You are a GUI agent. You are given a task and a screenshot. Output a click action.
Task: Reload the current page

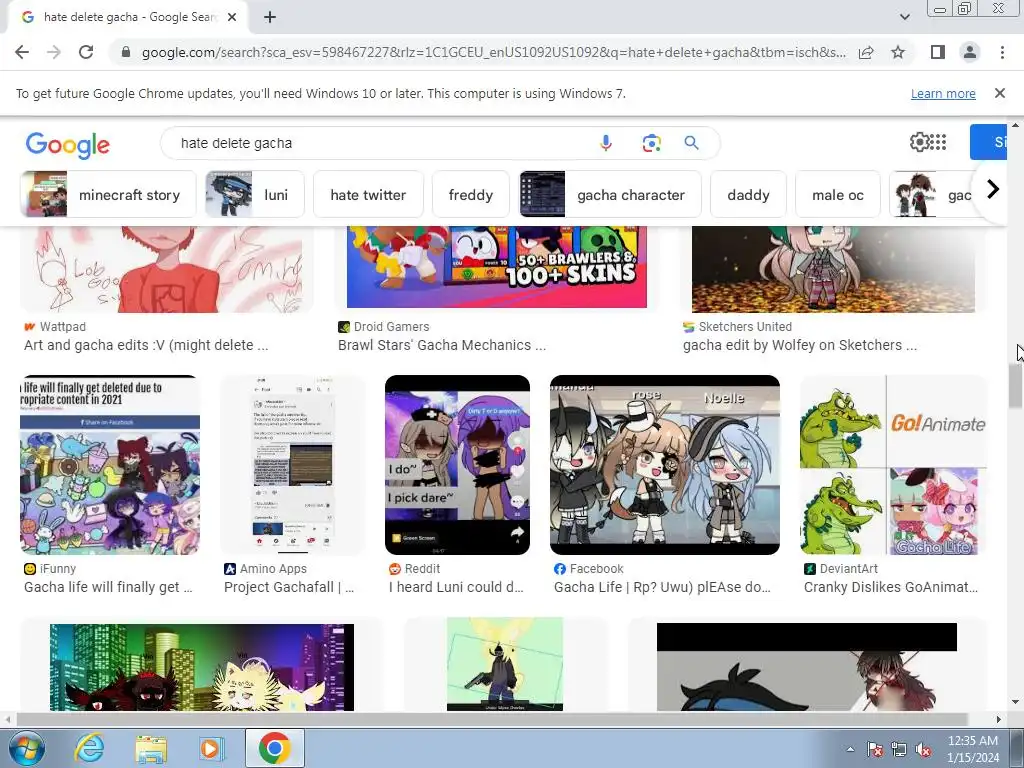[86, 52]
